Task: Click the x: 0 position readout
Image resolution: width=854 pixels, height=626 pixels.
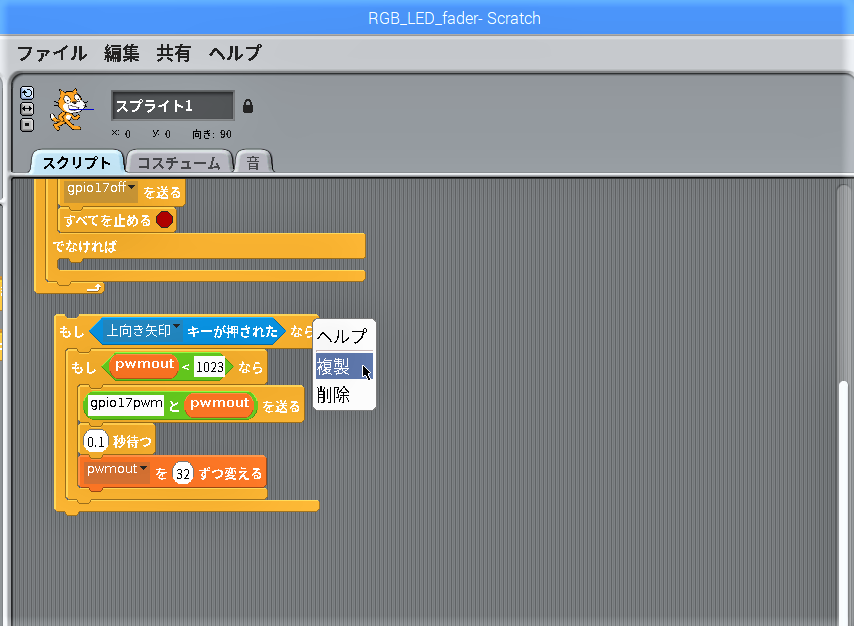Action: tap(121, 133)
